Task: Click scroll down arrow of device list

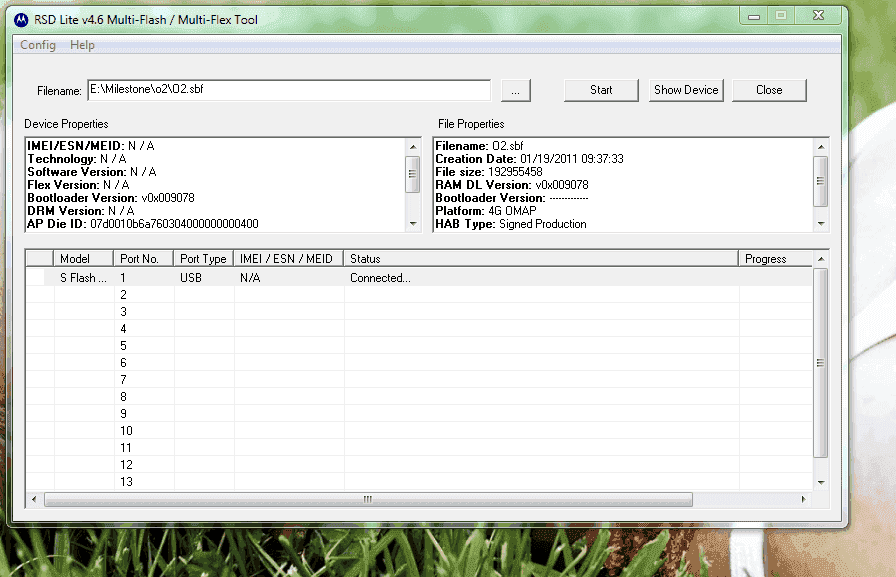Action: 821,483
